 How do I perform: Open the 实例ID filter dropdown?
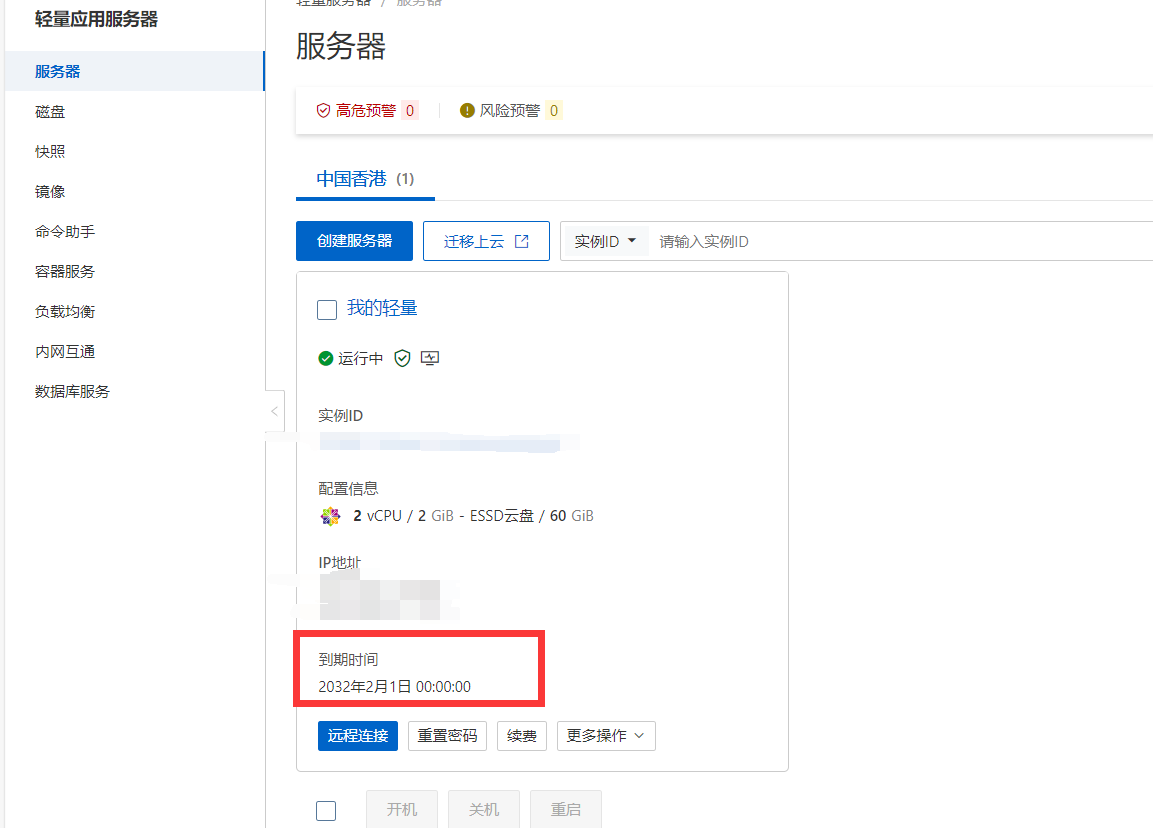[605, 241]
